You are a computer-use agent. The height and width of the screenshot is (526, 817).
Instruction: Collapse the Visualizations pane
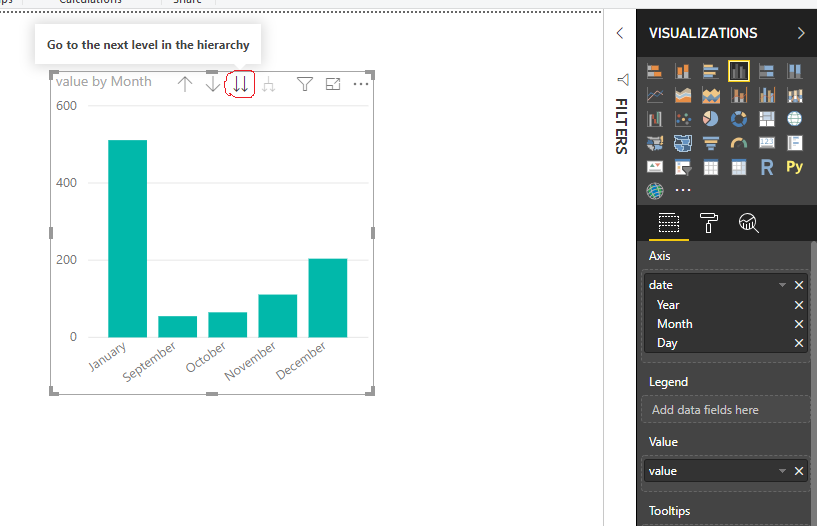point(801,33)
